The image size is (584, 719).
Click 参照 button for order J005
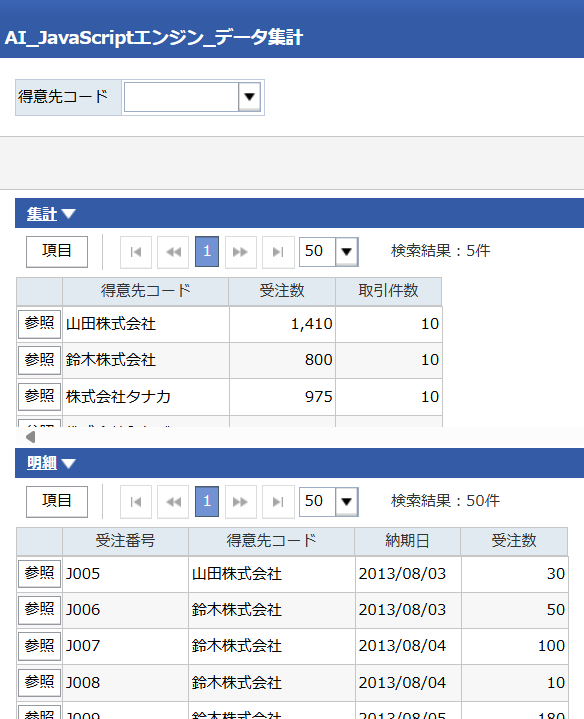[x=39, y=574]
